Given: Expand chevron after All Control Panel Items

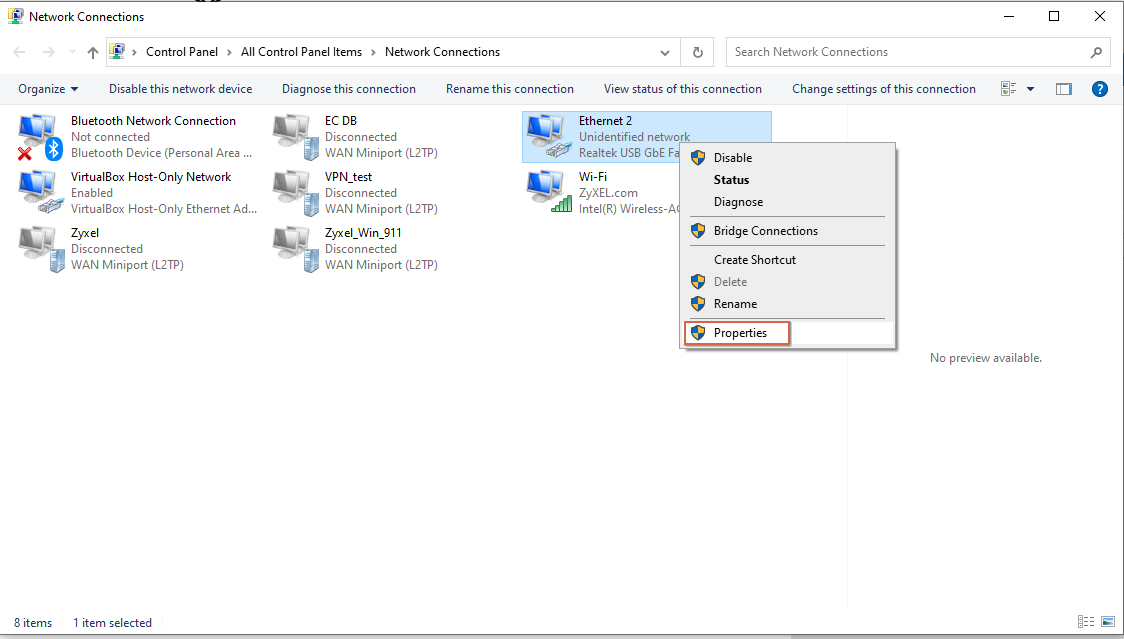Looking at the screenshot, I should pyautogui.click(x=373, y=52).
